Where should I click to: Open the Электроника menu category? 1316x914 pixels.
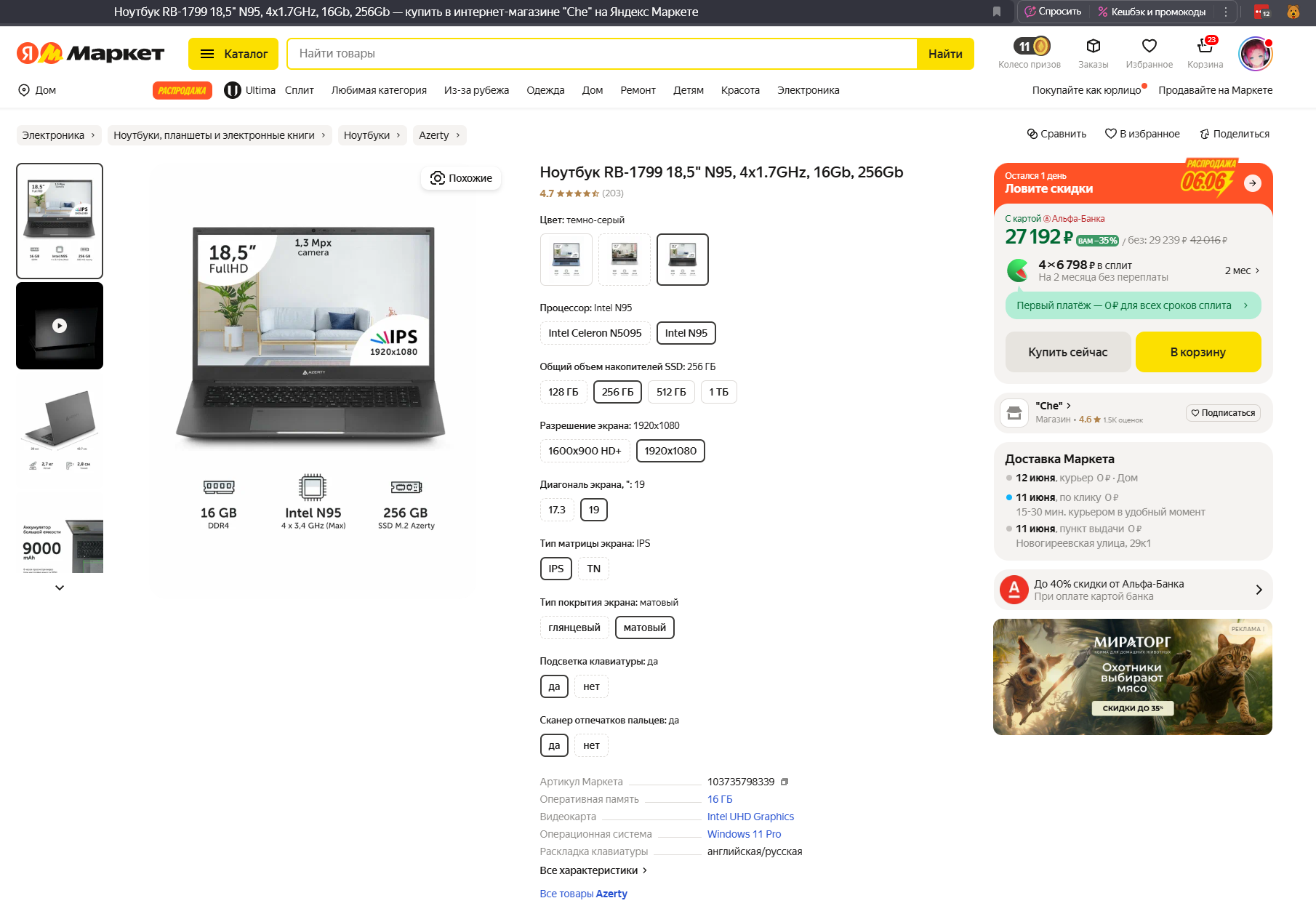pyautogui.click(x=808, y=90)
